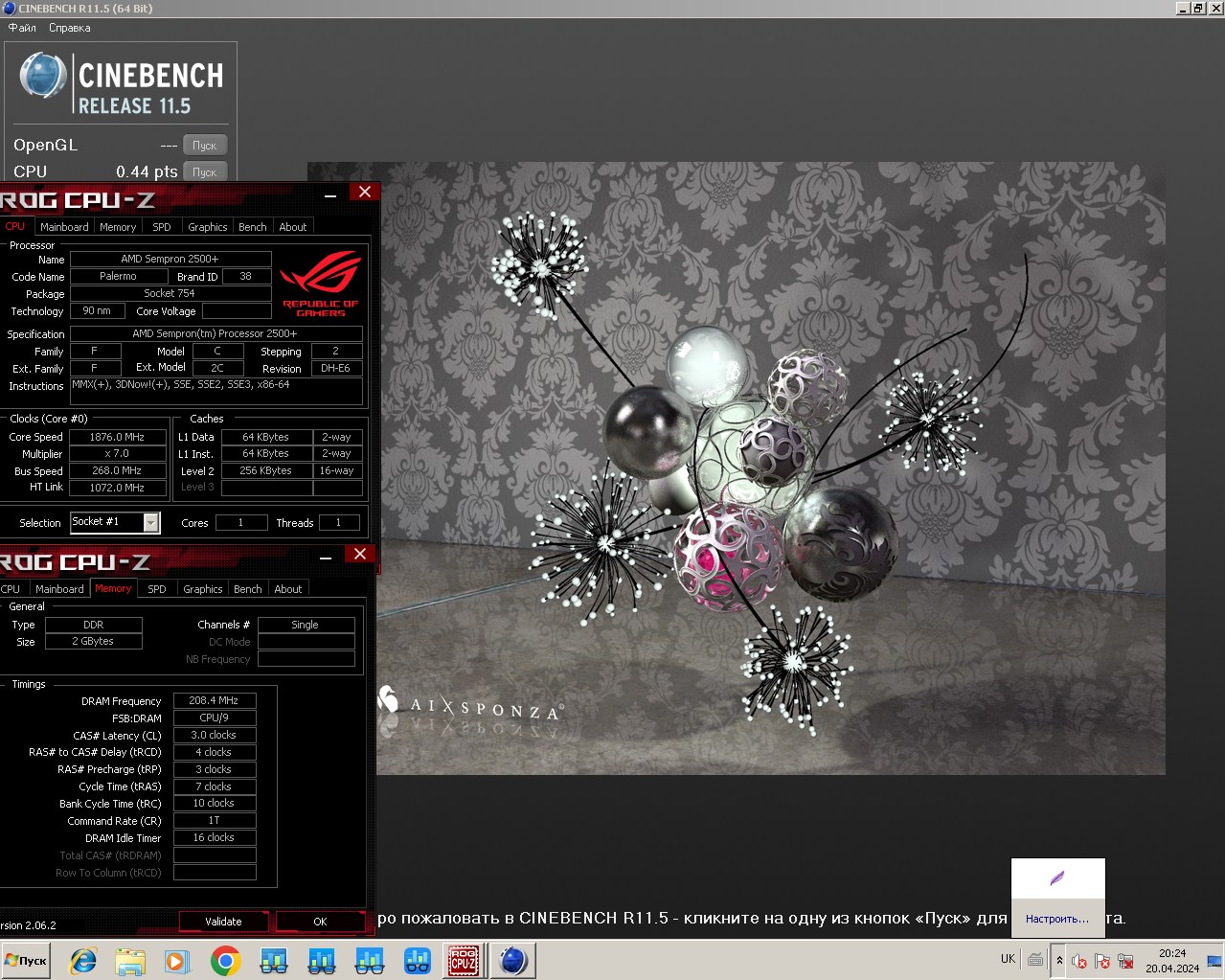Click OK in CPU-Z Memory window

(x=320, y=922)
